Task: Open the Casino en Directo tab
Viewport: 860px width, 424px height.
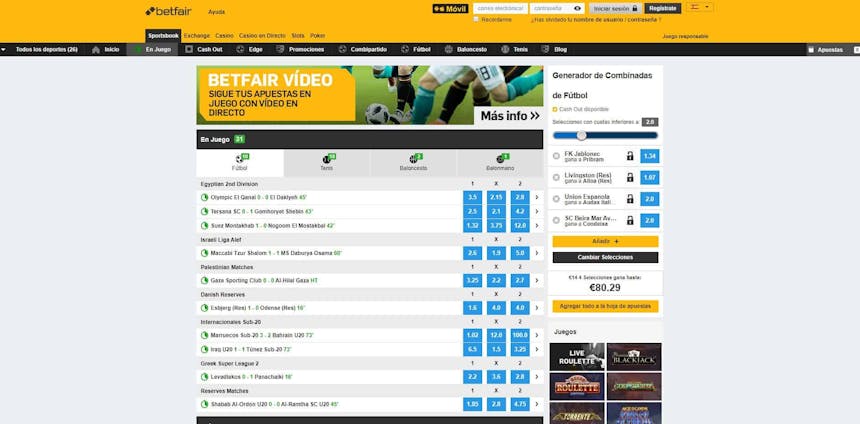Action: tap(262, 36)
